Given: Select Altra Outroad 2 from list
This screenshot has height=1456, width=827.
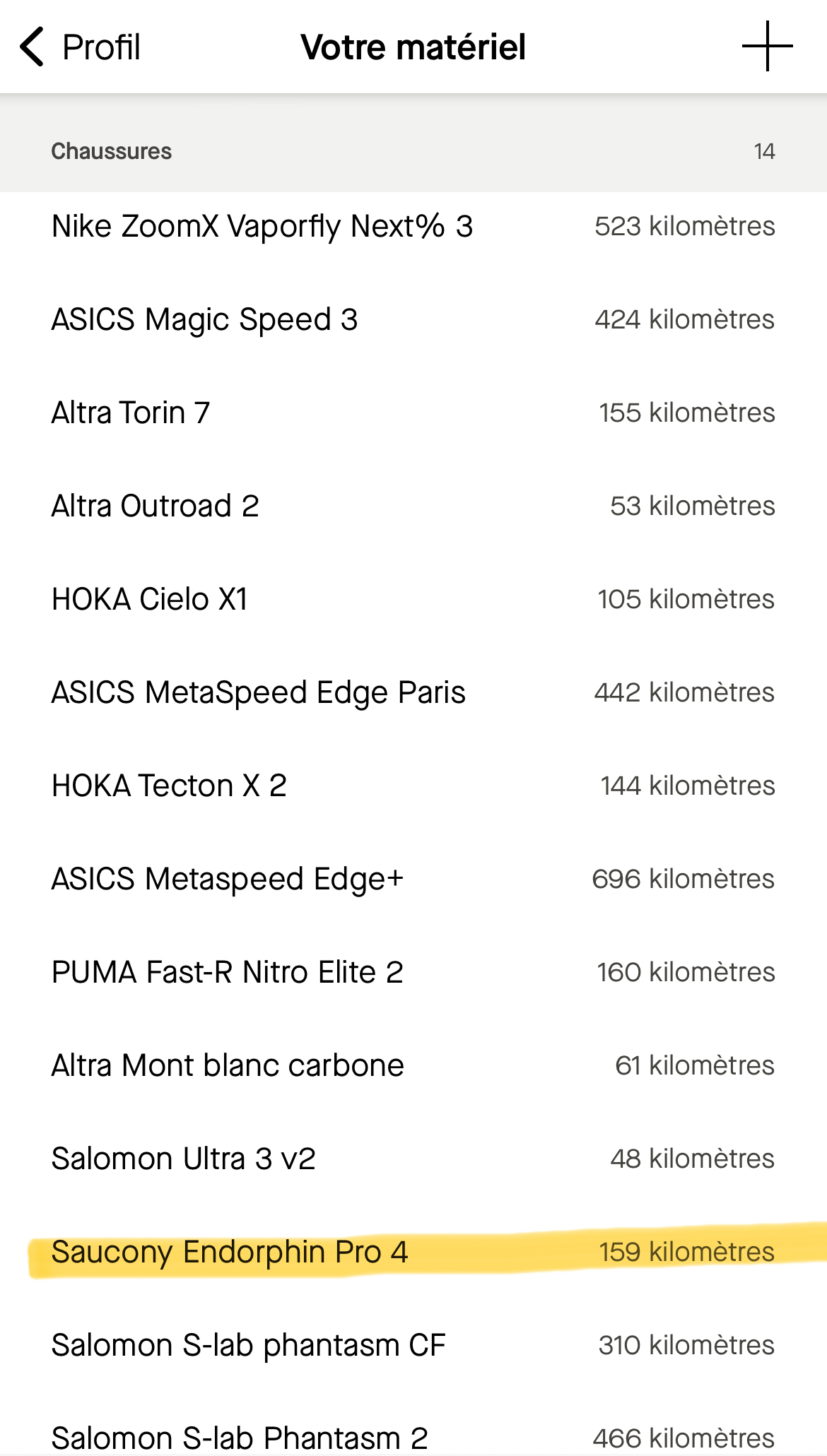Looking at the screenshot, I should [155, 507].
